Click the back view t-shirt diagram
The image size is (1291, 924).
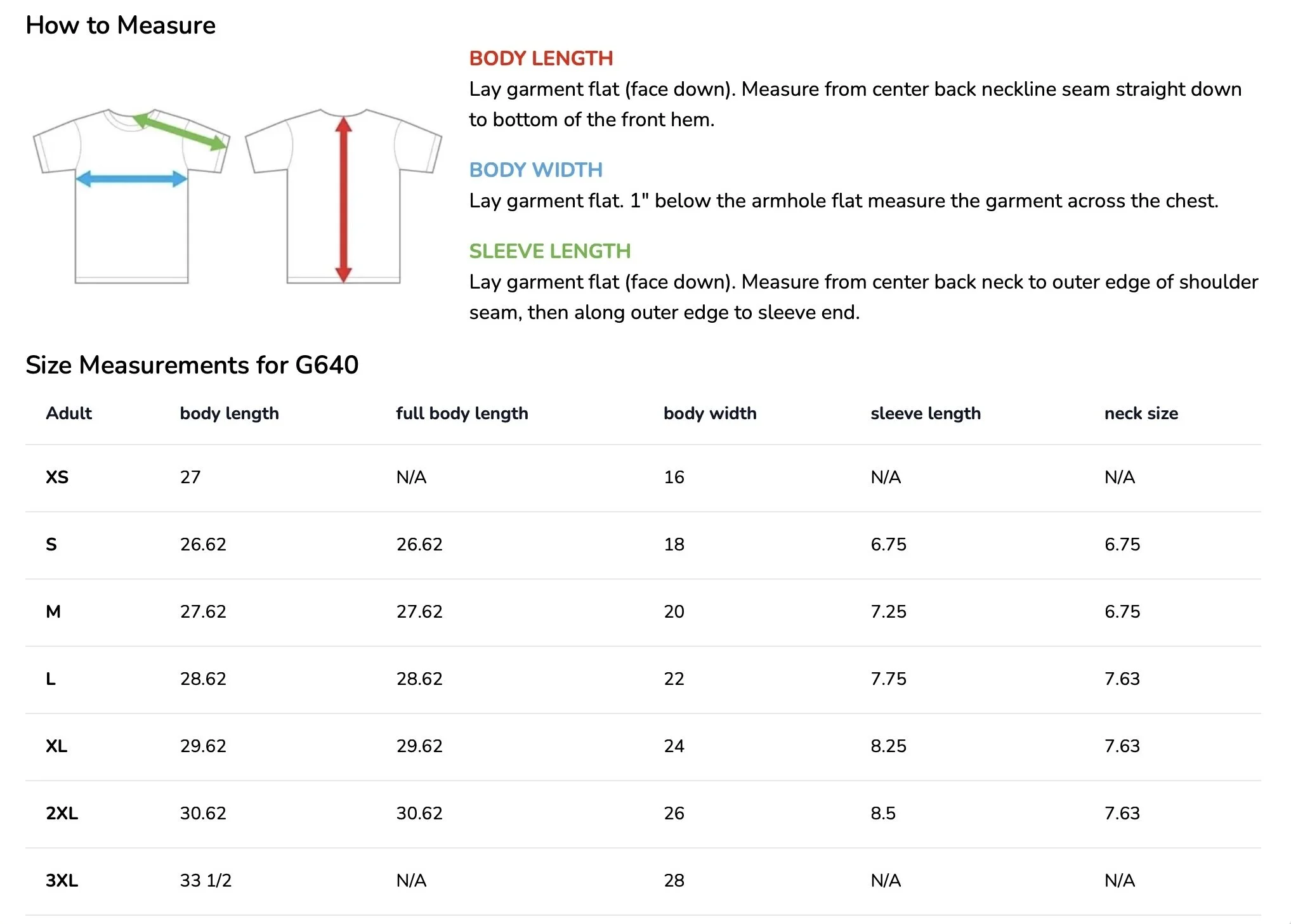343,196
